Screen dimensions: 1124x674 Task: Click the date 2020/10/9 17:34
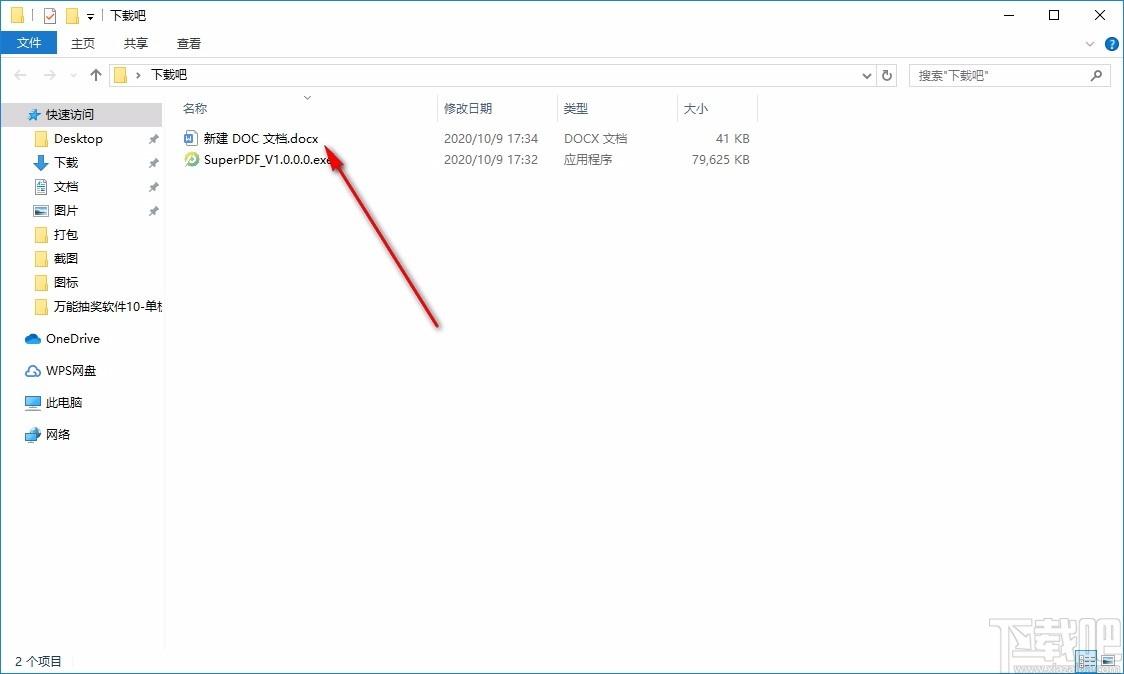(x=491, y=138)
